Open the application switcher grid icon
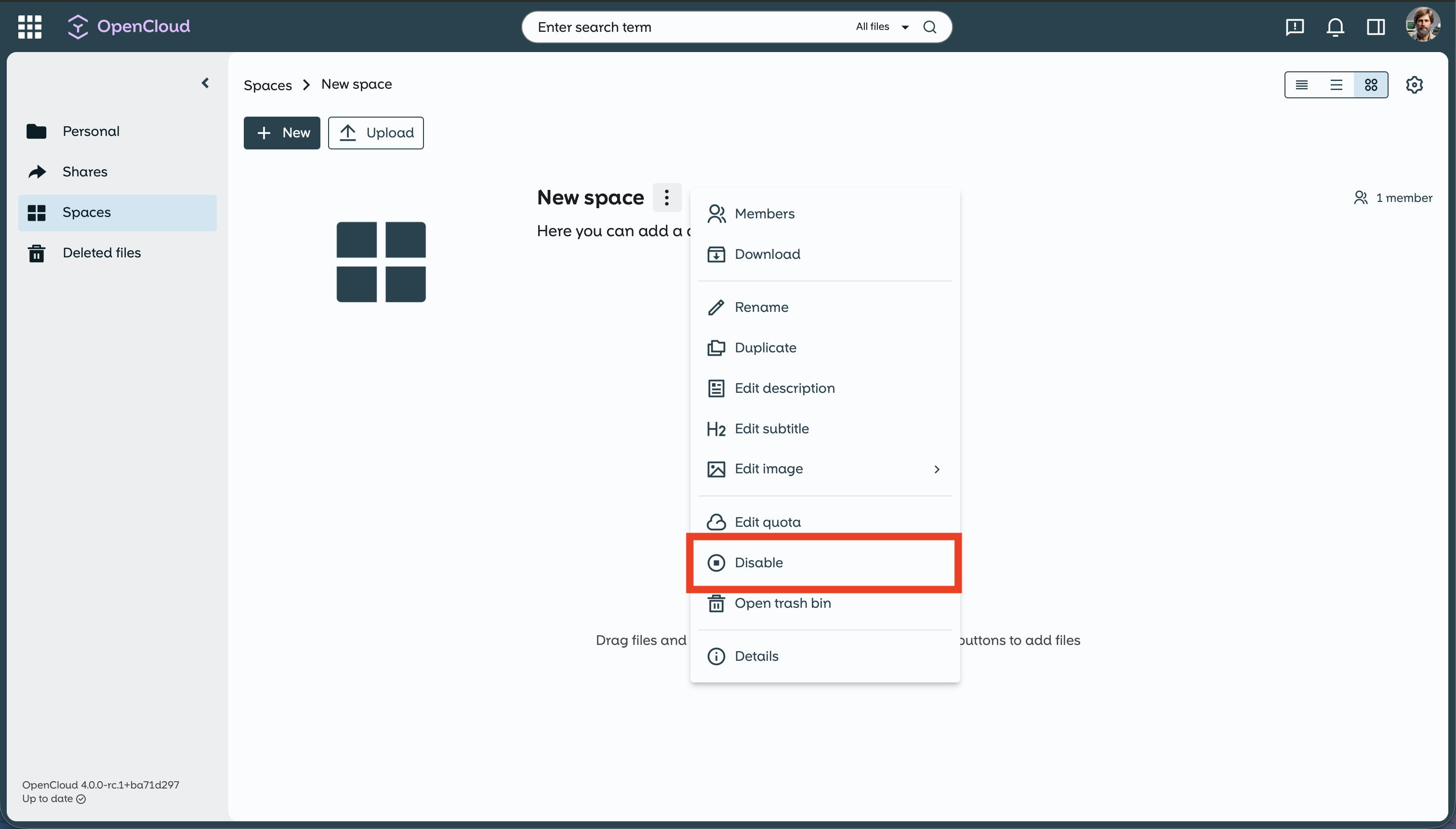The width and height of the screenshot is (1456, 829). [29, 27]
